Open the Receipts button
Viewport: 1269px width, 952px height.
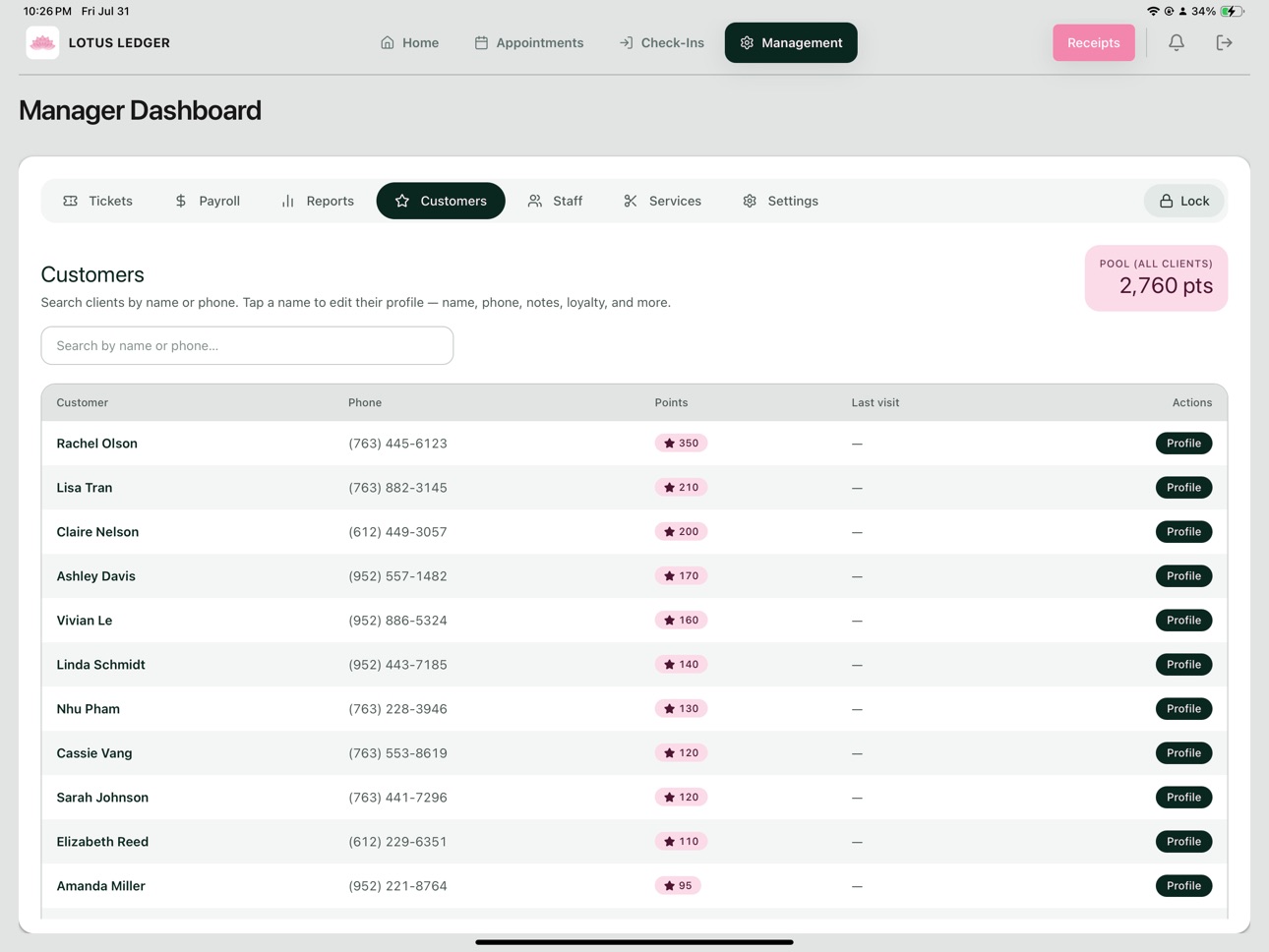[x=1094, y=42]
